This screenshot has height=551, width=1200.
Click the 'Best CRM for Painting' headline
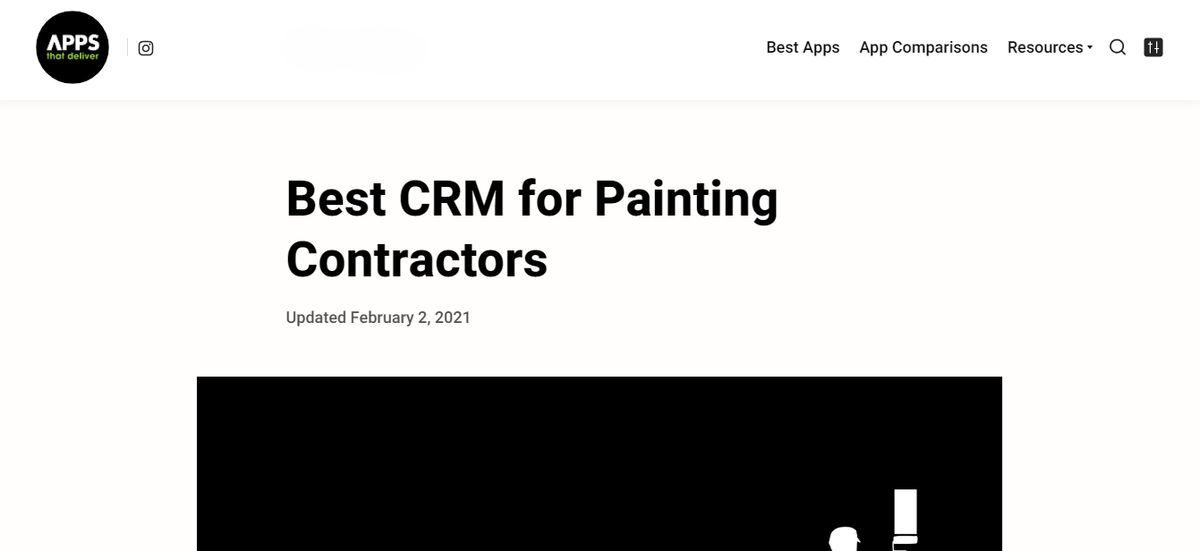pos(532,198)
